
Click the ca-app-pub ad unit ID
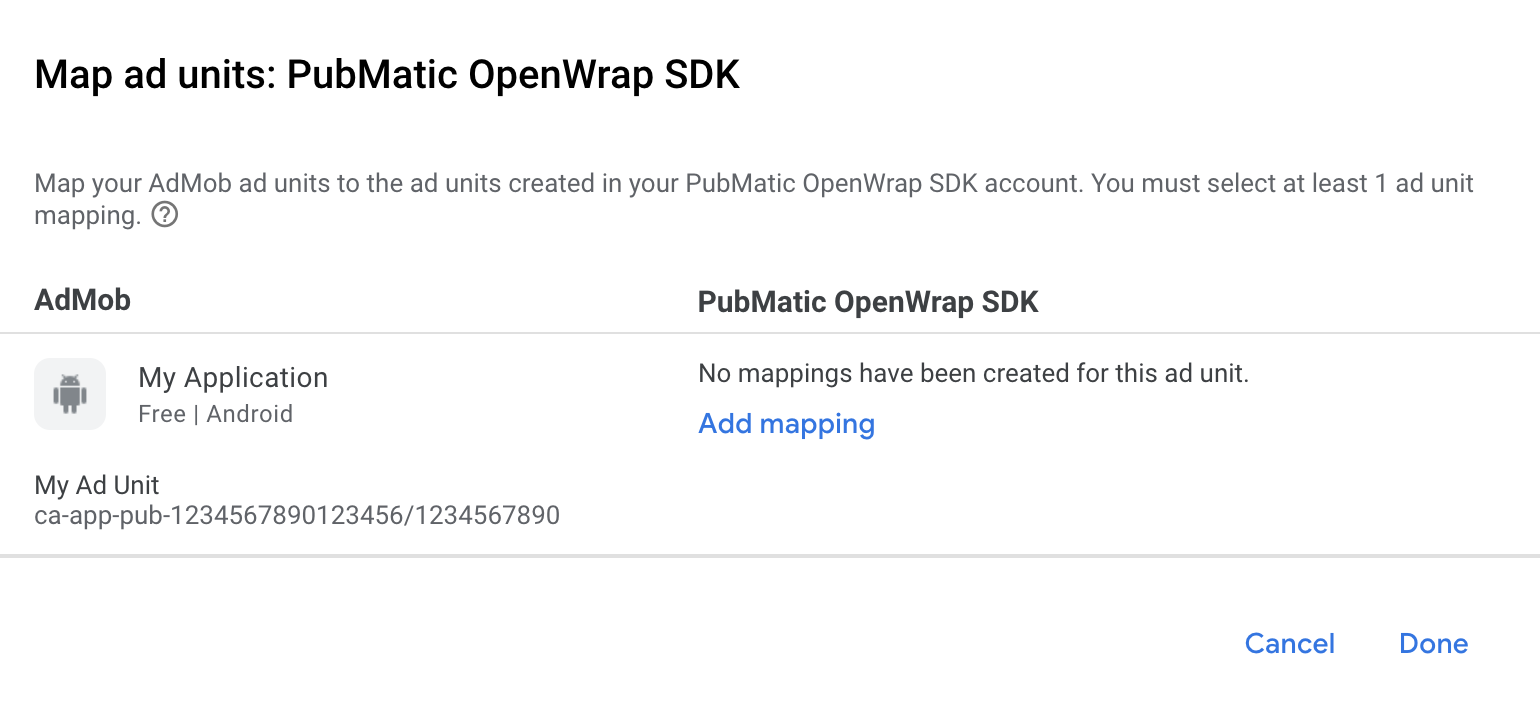point(297,515)
